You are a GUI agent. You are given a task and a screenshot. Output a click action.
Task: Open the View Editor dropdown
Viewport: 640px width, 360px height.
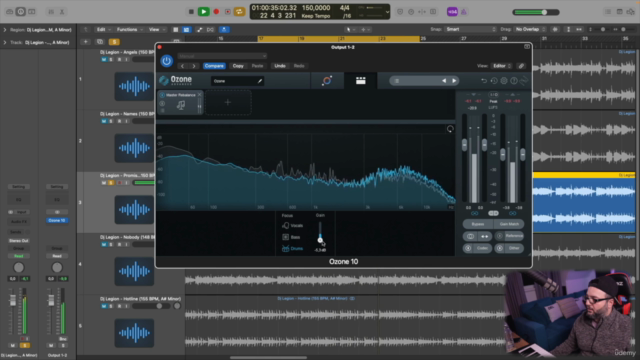click(502, 66)
